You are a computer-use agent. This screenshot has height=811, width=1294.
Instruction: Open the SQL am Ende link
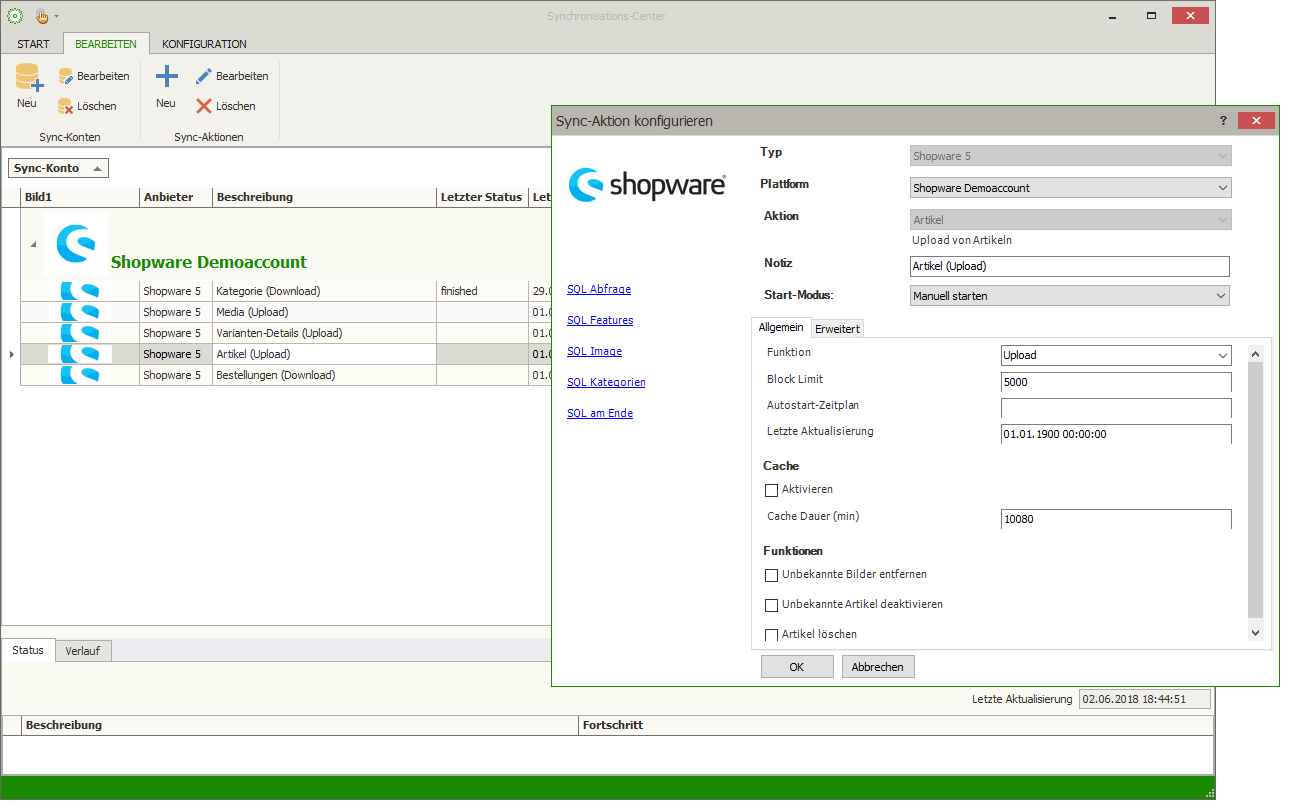pos(600,413)
